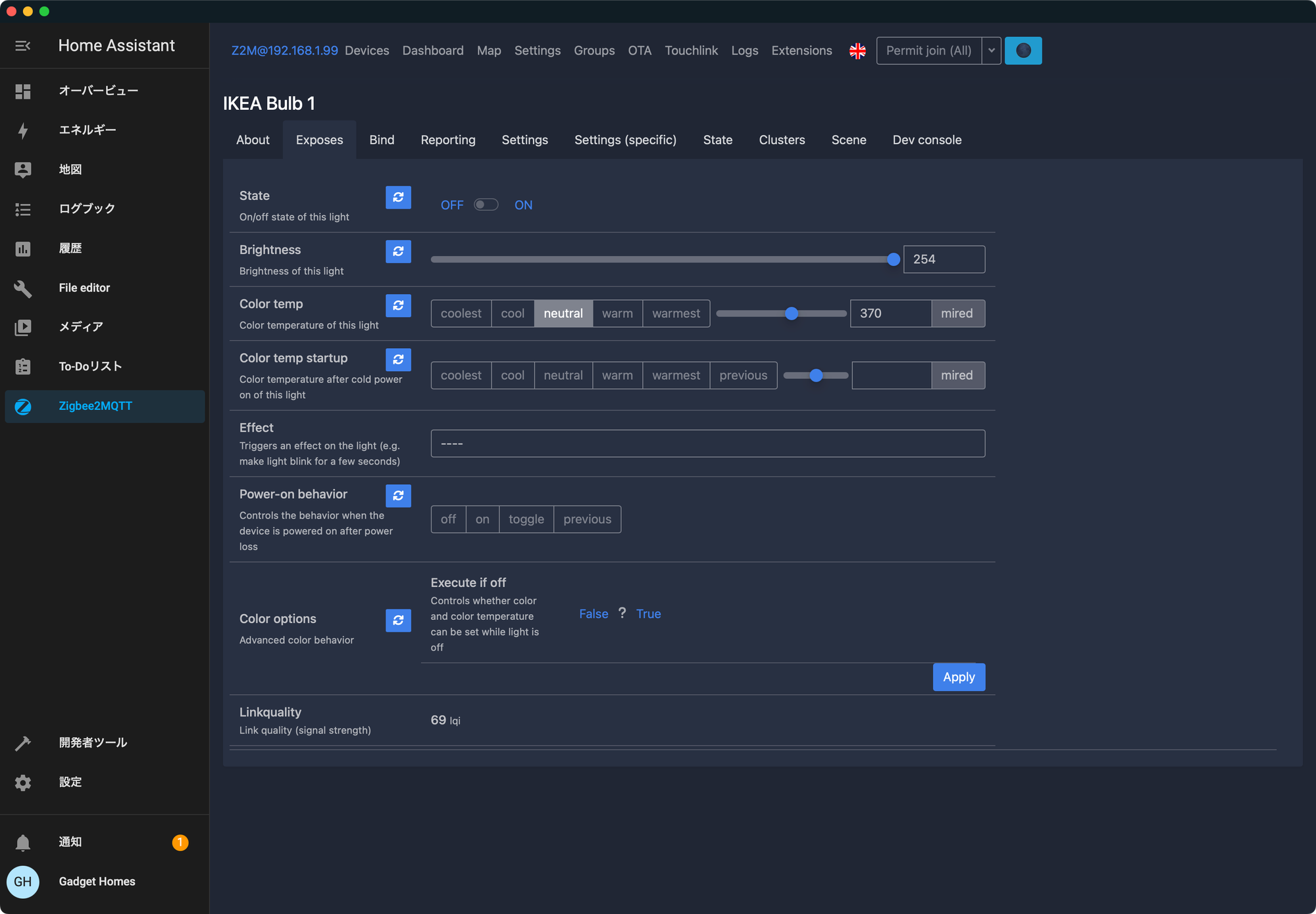The width and height of the screenshot is (1316, 914).
Task: Open the About tab
Action: [x=253, y=140]
